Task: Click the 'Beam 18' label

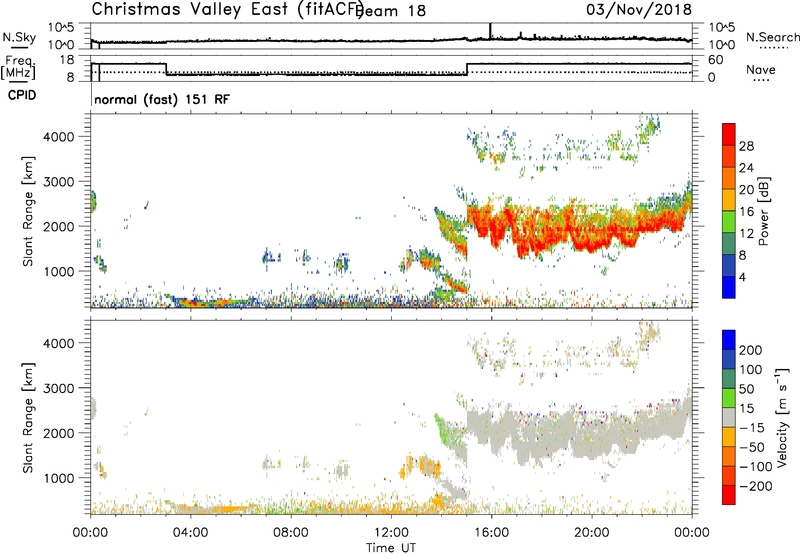Action: point(391,11)
